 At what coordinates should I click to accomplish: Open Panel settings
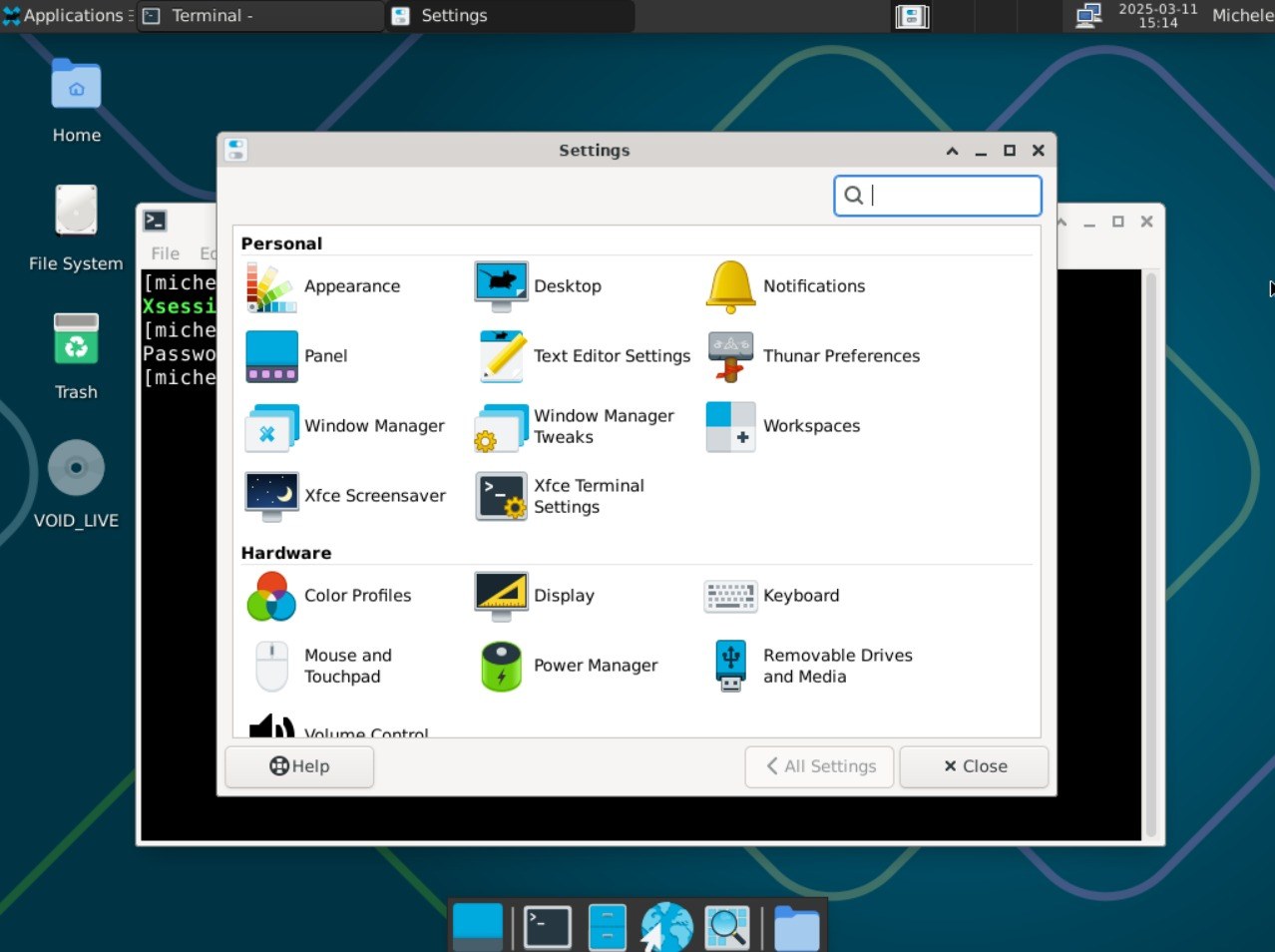pyautogui.click(x=297, y=356)
